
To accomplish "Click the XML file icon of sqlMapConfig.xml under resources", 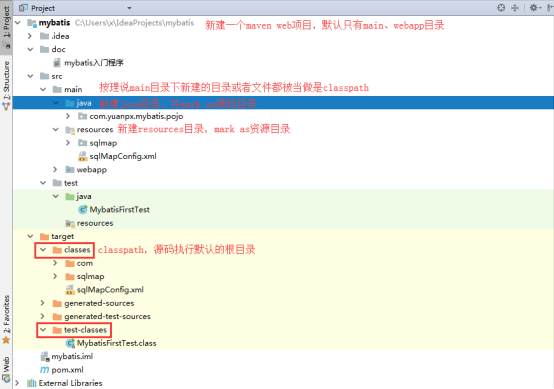I will point(83,156).
